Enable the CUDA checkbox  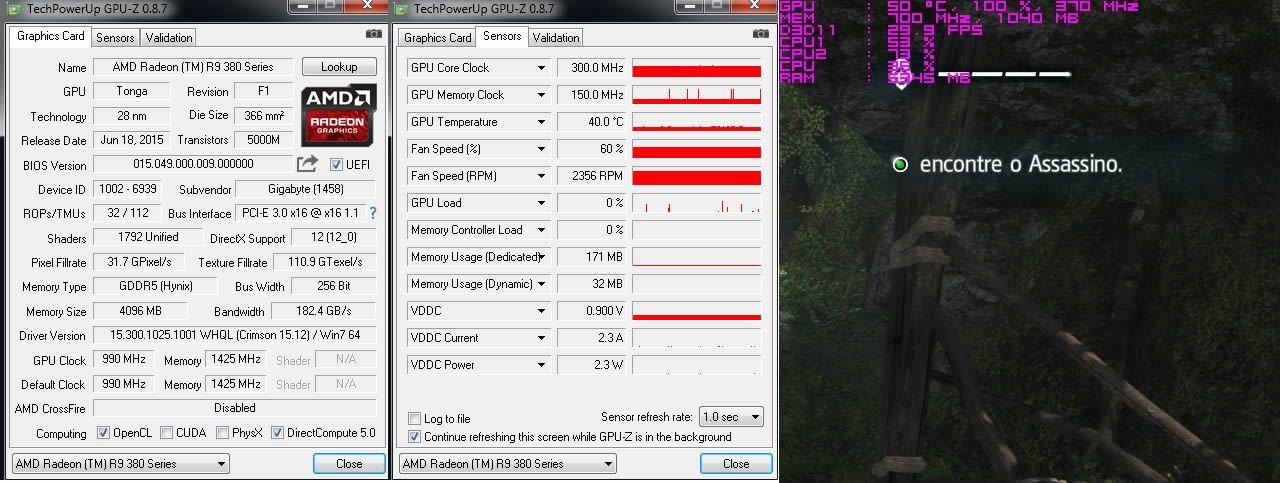click(x=165, y=433)
